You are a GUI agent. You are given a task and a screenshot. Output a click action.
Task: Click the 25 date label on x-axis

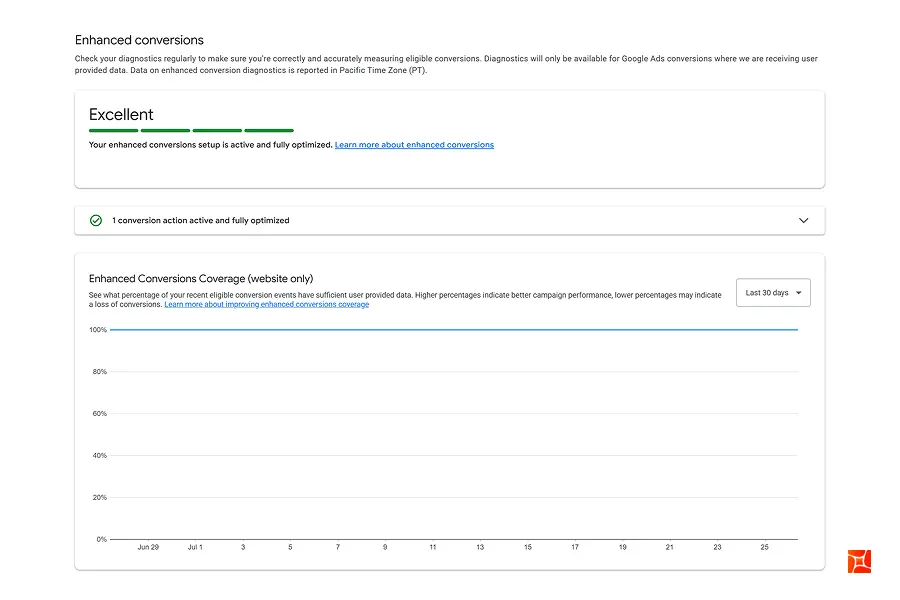tap(764, 547)
